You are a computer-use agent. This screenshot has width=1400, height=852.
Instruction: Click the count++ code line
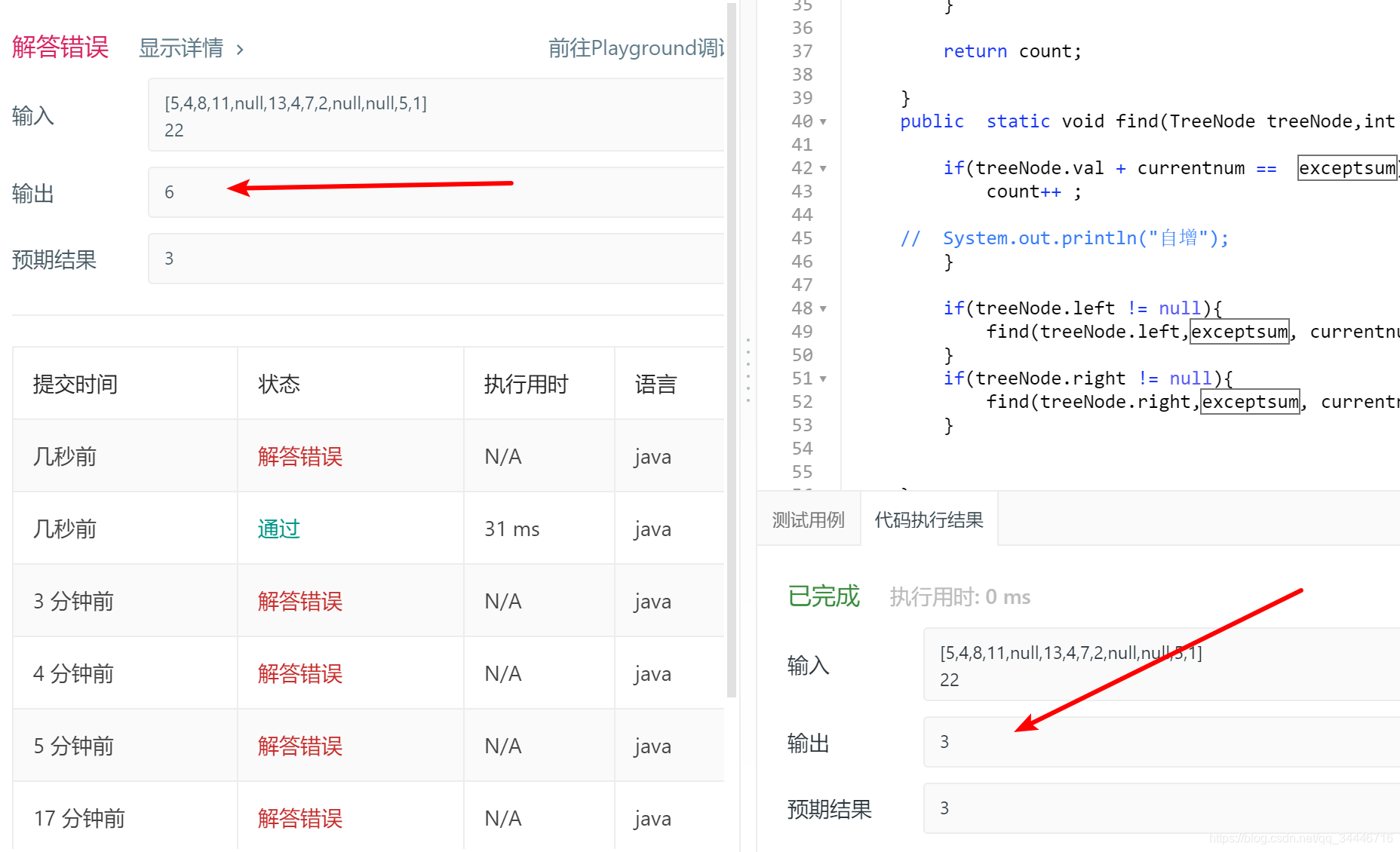(x=1034, y=192)
